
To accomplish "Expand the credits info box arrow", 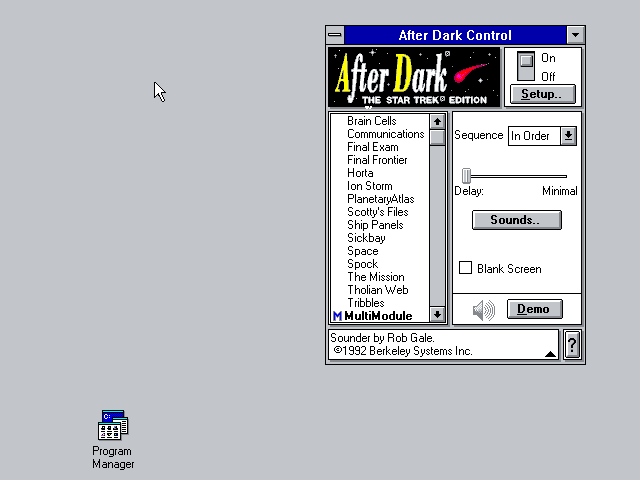I will (550, 354).
